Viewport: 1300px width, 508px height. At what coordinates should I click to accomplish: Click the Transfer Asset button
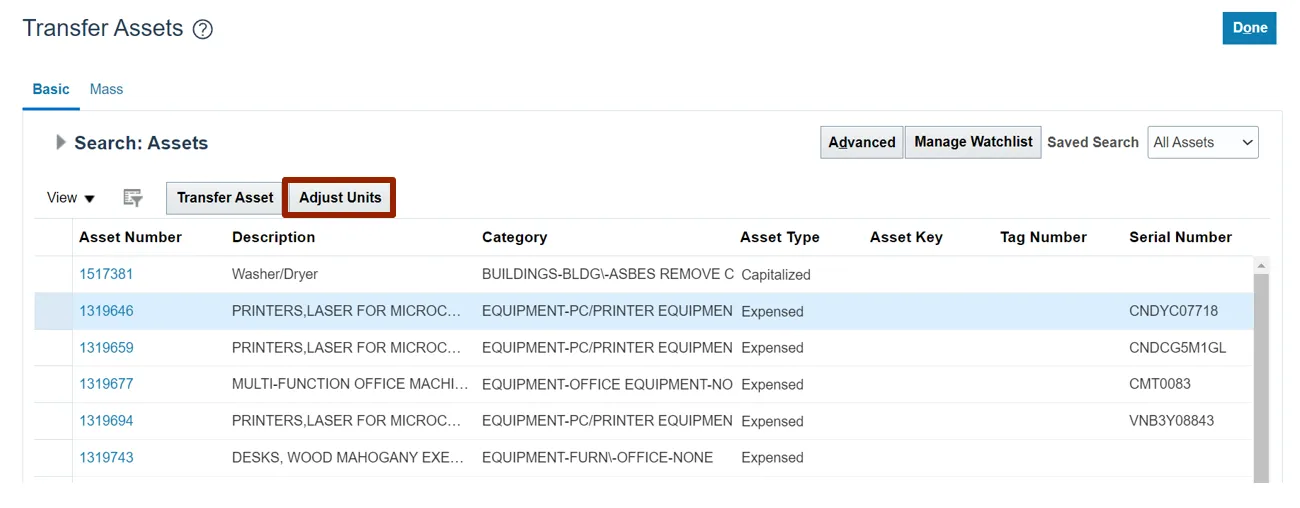[225, 198]
